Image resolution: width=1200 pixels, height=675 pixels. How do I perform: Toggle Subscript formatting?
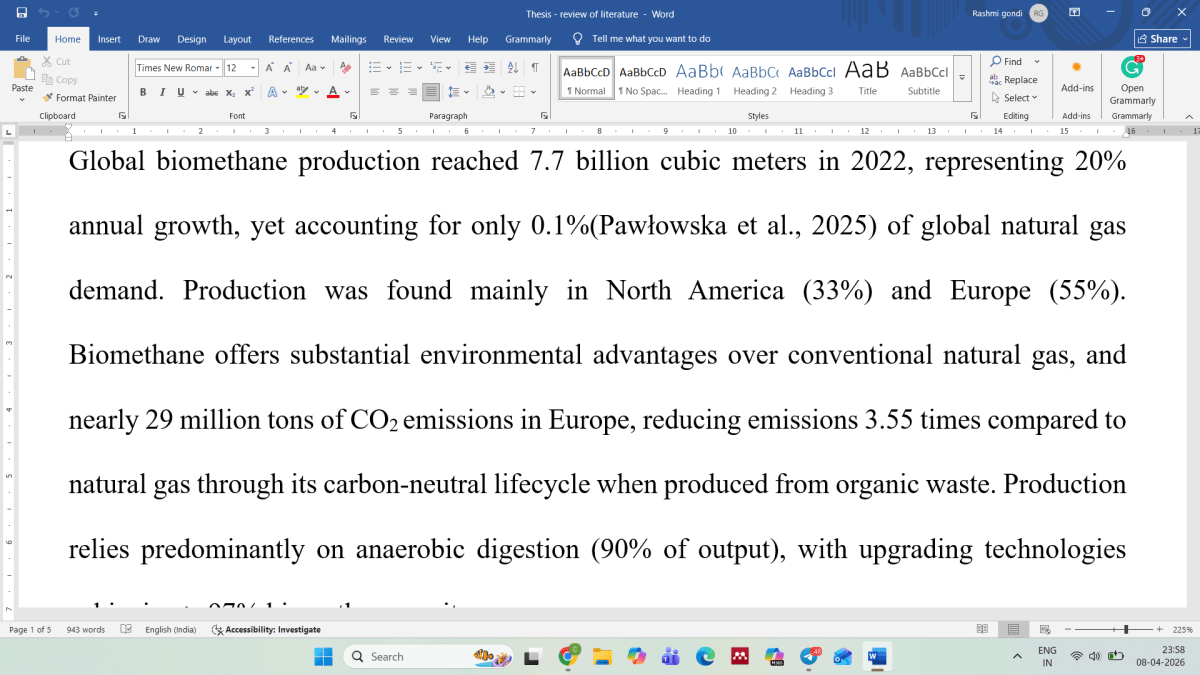point(230,92)
